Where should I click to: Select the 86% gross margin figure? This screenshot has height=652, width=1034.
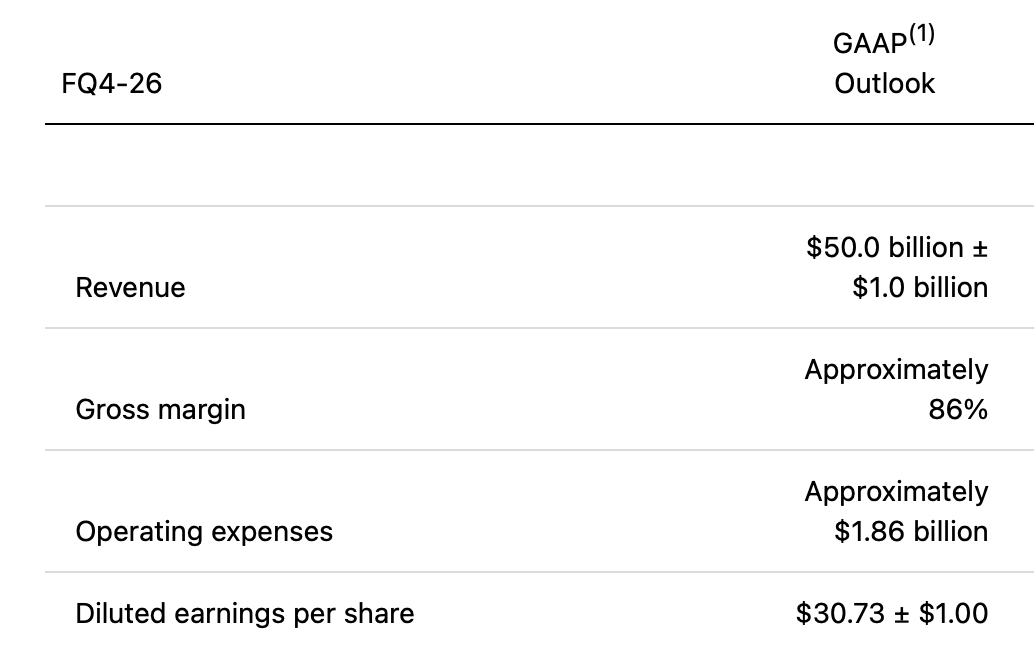tap(958, 410)
